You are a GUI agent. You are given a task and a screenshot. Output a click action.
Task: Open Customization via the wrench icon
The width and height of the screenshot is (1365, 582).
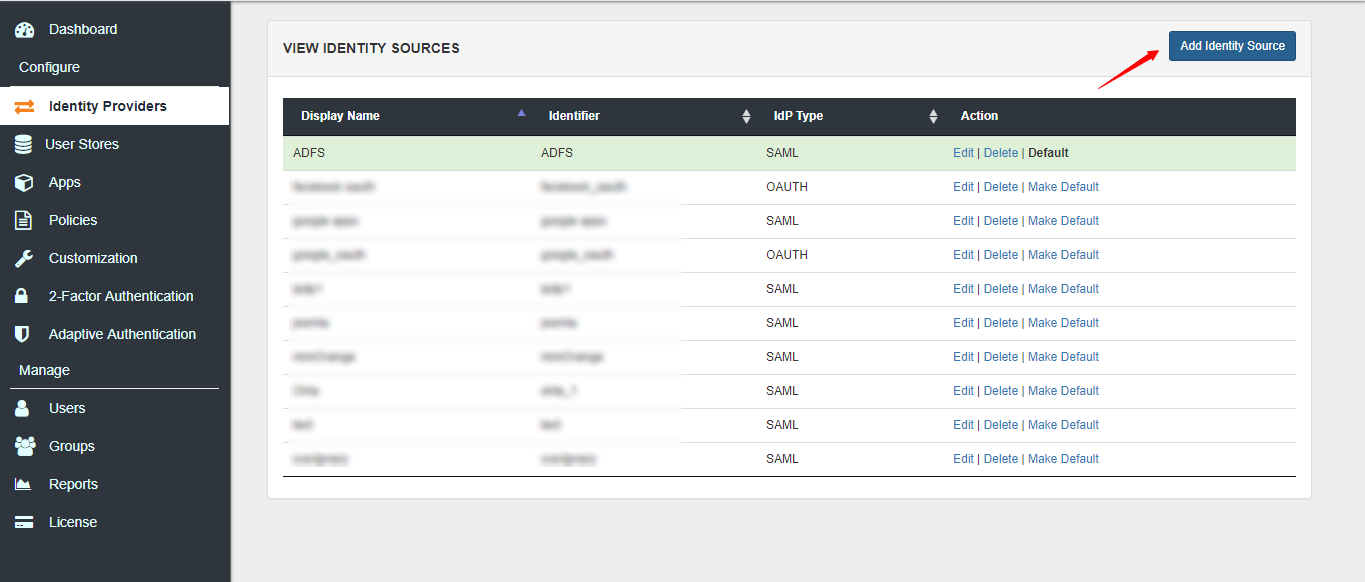(24, 257)
